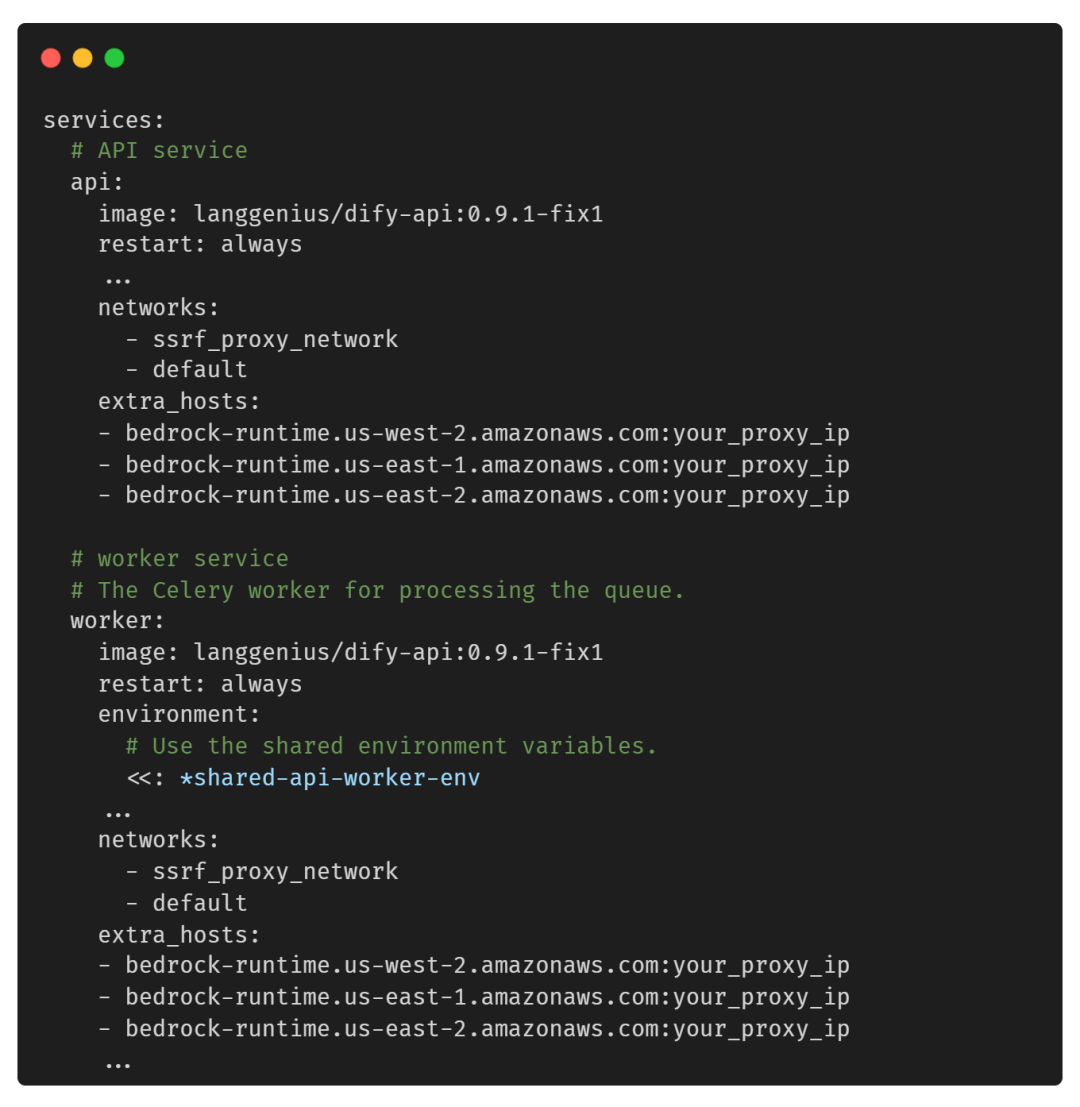Click the "# worker service" comment
The width and height of the screenshot is (1080, 1107).
coord(179,559)
